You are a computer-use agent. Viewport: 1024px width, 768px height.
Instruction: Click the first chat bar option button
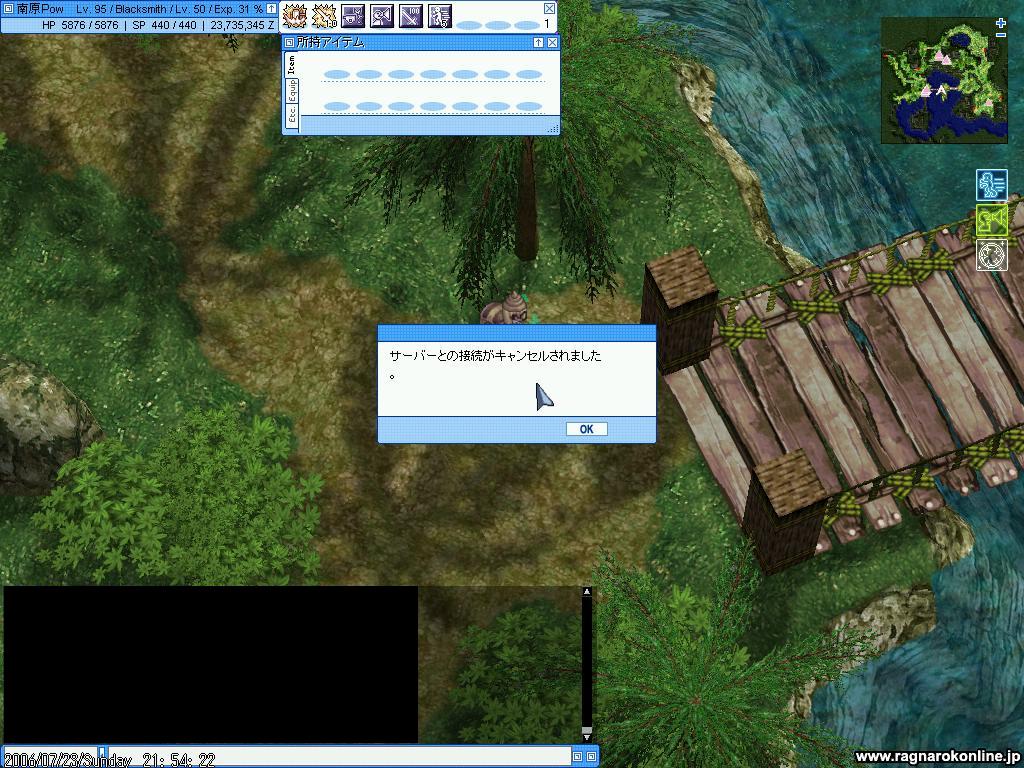coord(577,756)
